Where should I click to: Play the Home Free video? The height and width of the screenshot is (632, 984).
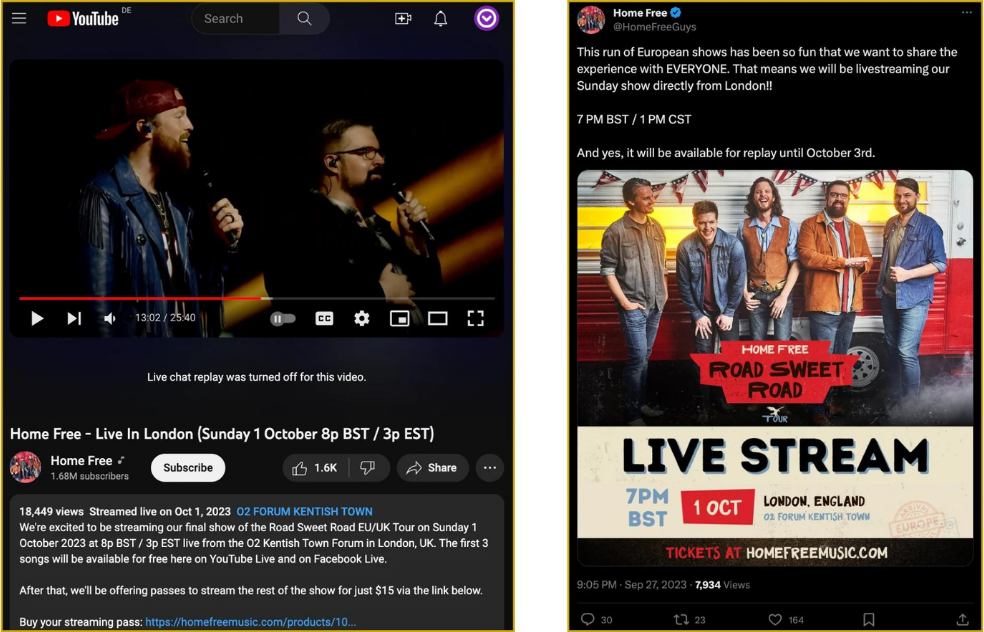pos(37,318)
